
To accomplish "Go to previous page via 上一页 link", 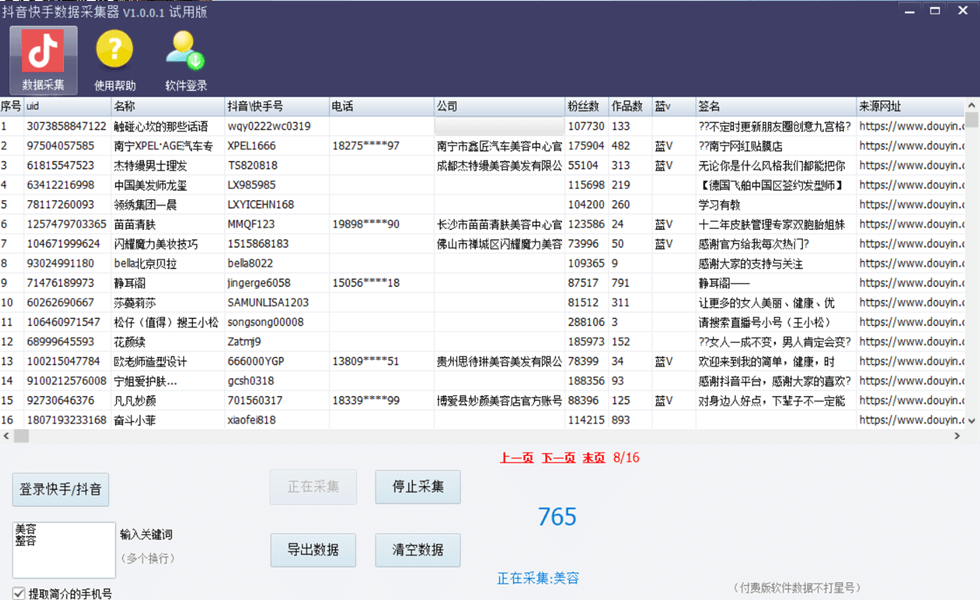I will [517, 458].
